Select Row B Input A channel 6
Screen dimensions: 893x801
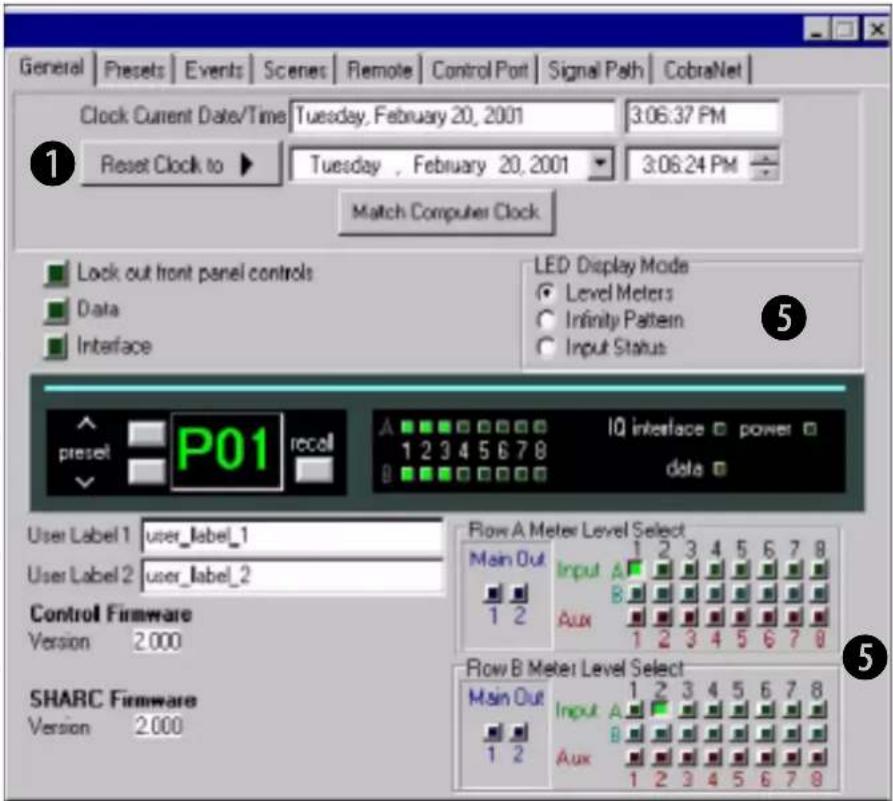[x=765, y=710]
